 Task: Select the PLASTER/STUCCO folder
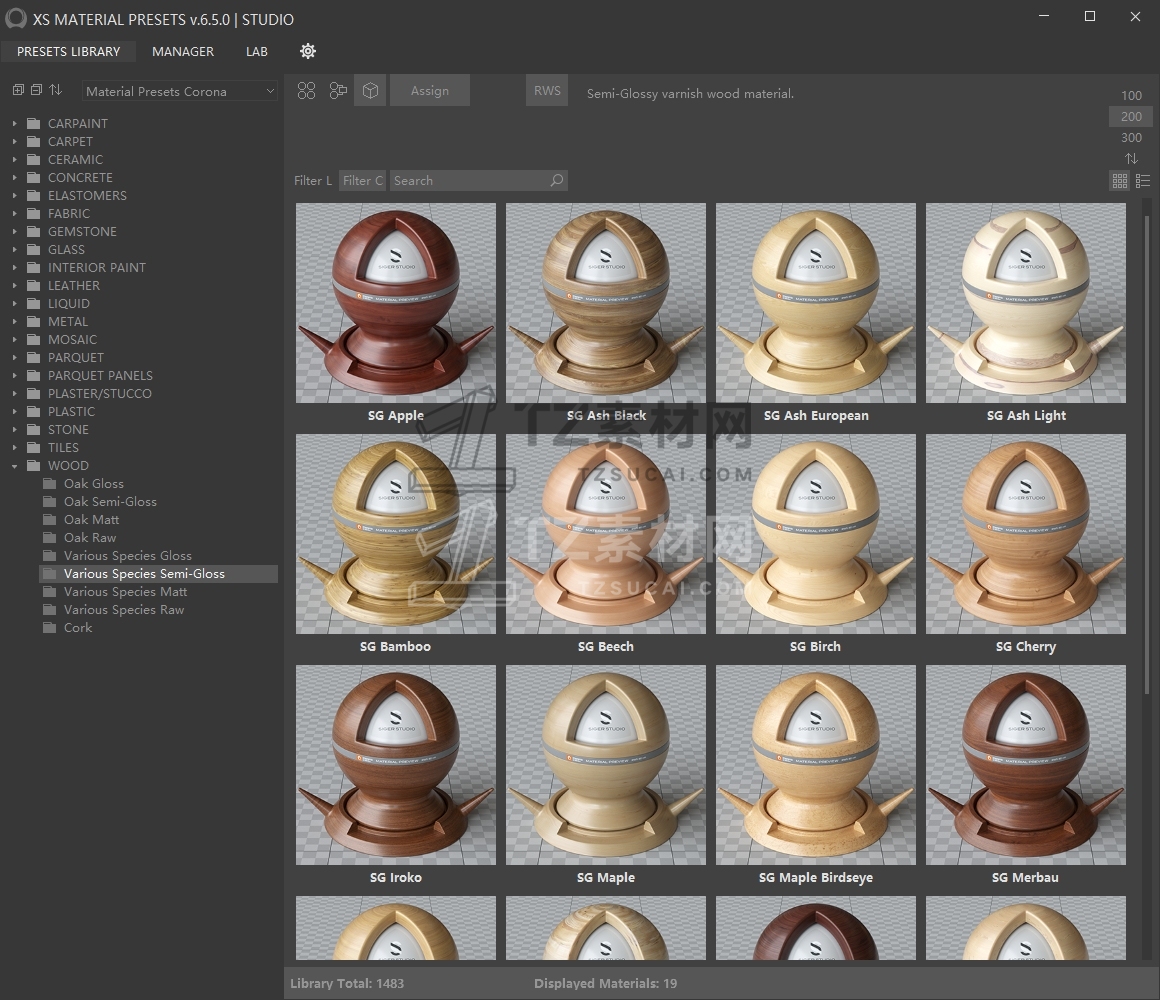tap(99, 393)
